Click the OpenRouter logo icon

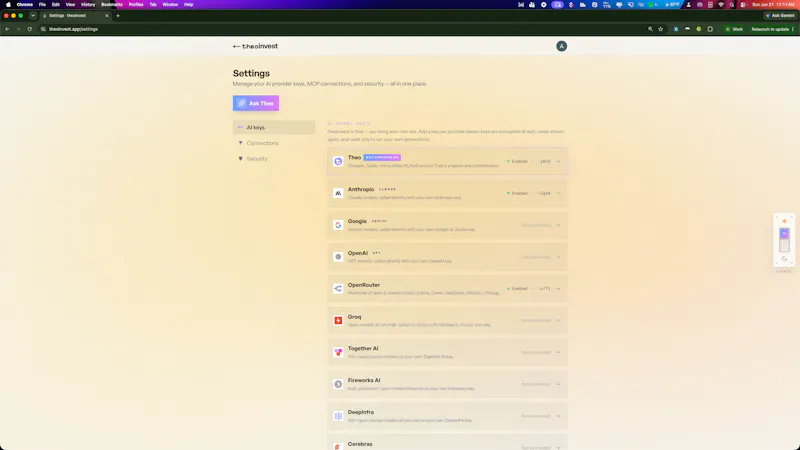[x=338, y=289]
